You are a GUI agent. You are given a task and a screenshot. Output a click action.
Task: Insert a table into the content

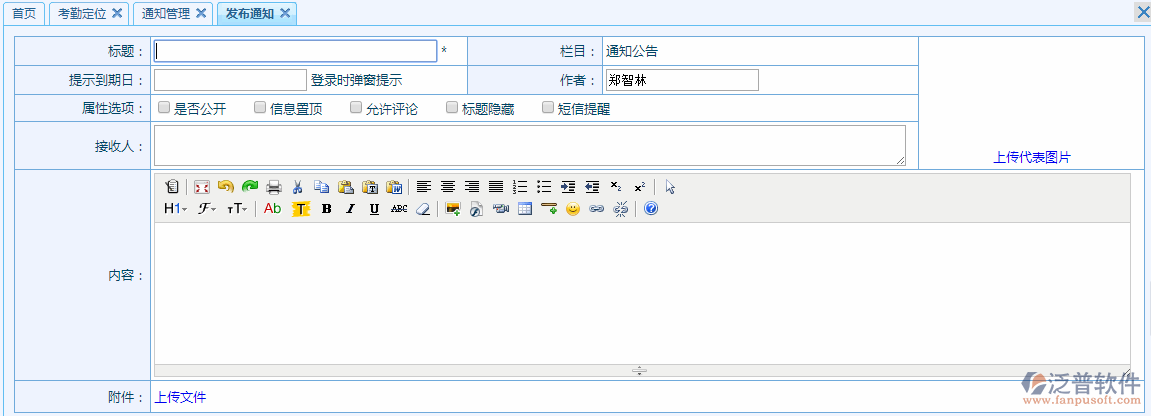tap(525, 209)
